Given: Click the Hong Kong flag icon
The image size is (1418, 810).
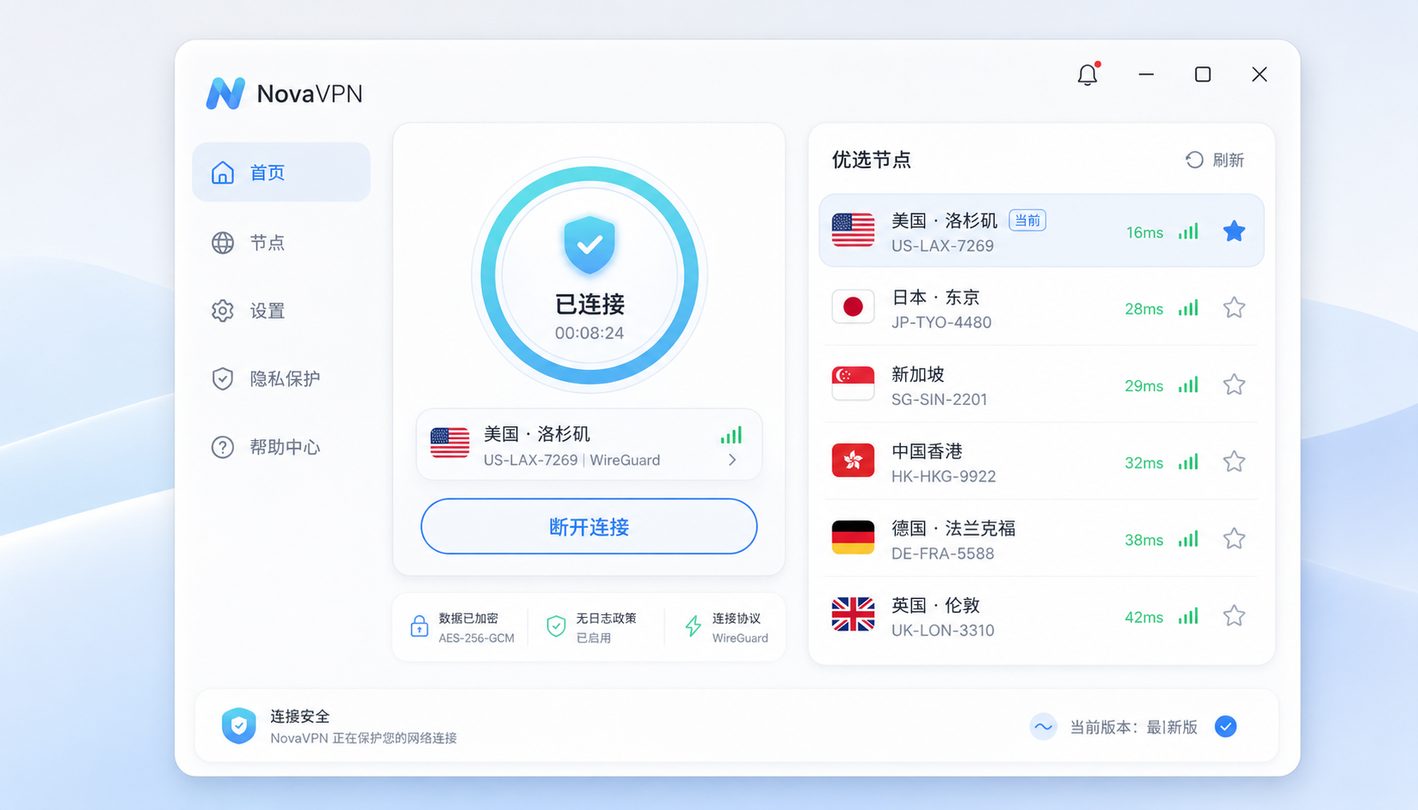Looking at the screenshot, I should [853, 461].
